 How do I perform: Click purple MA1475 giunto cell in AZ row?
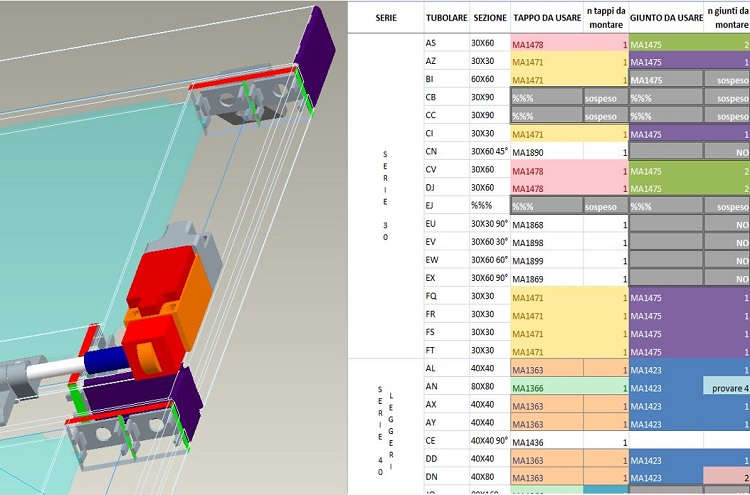click(x=666, y=61)
